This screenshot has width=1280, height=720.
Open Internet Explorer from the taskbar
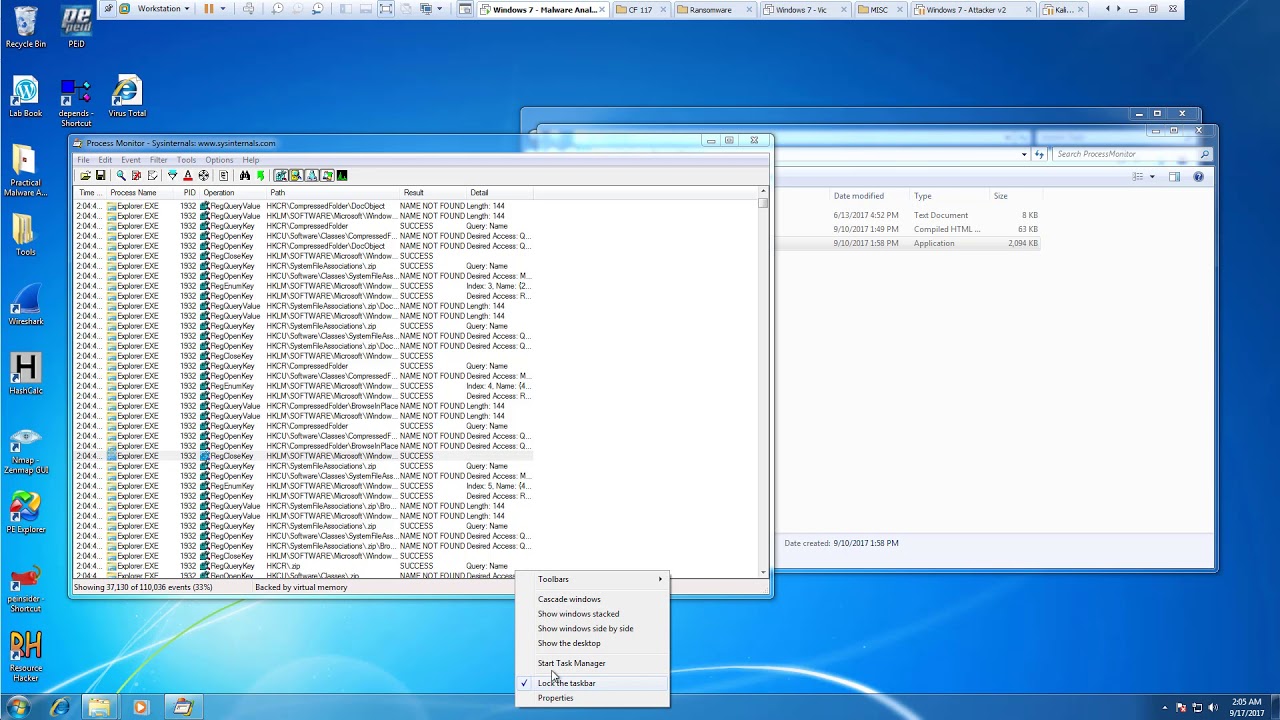(x=60, y=707)
